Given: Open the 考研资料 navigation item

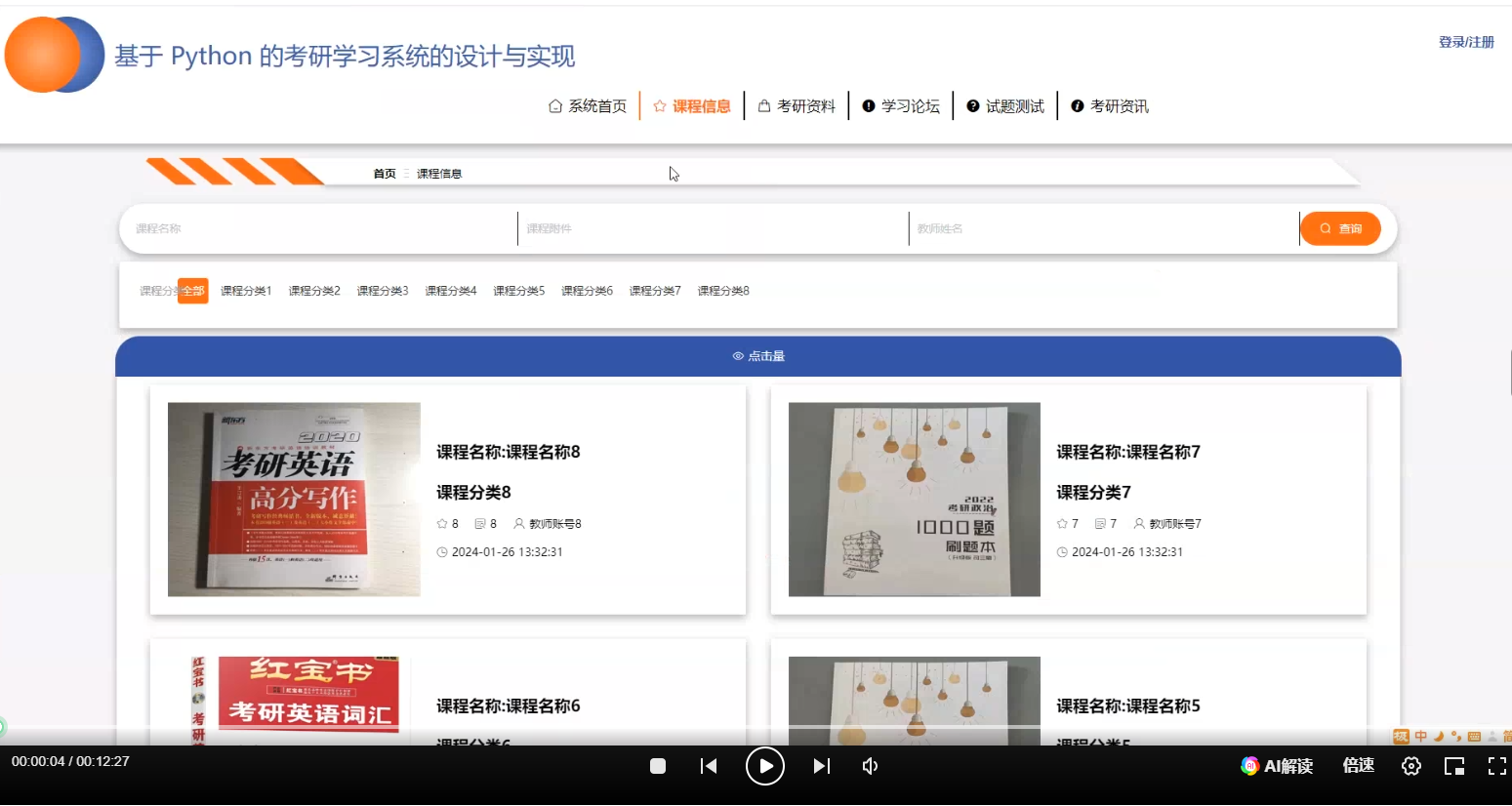Looking at the screenshot, I should [797, 106].
